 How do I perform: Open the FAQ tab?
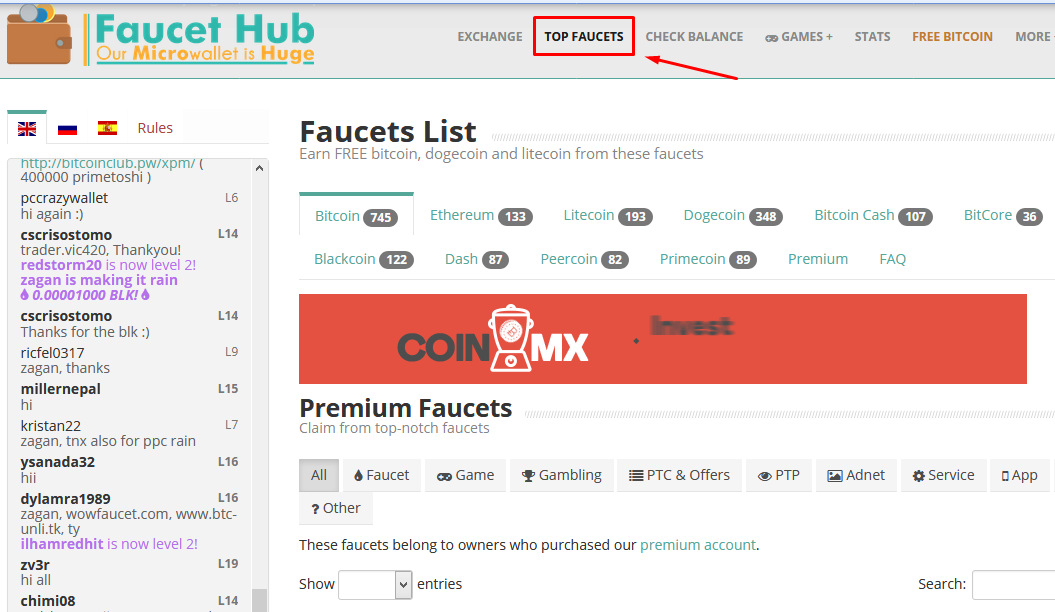(892, 259)
